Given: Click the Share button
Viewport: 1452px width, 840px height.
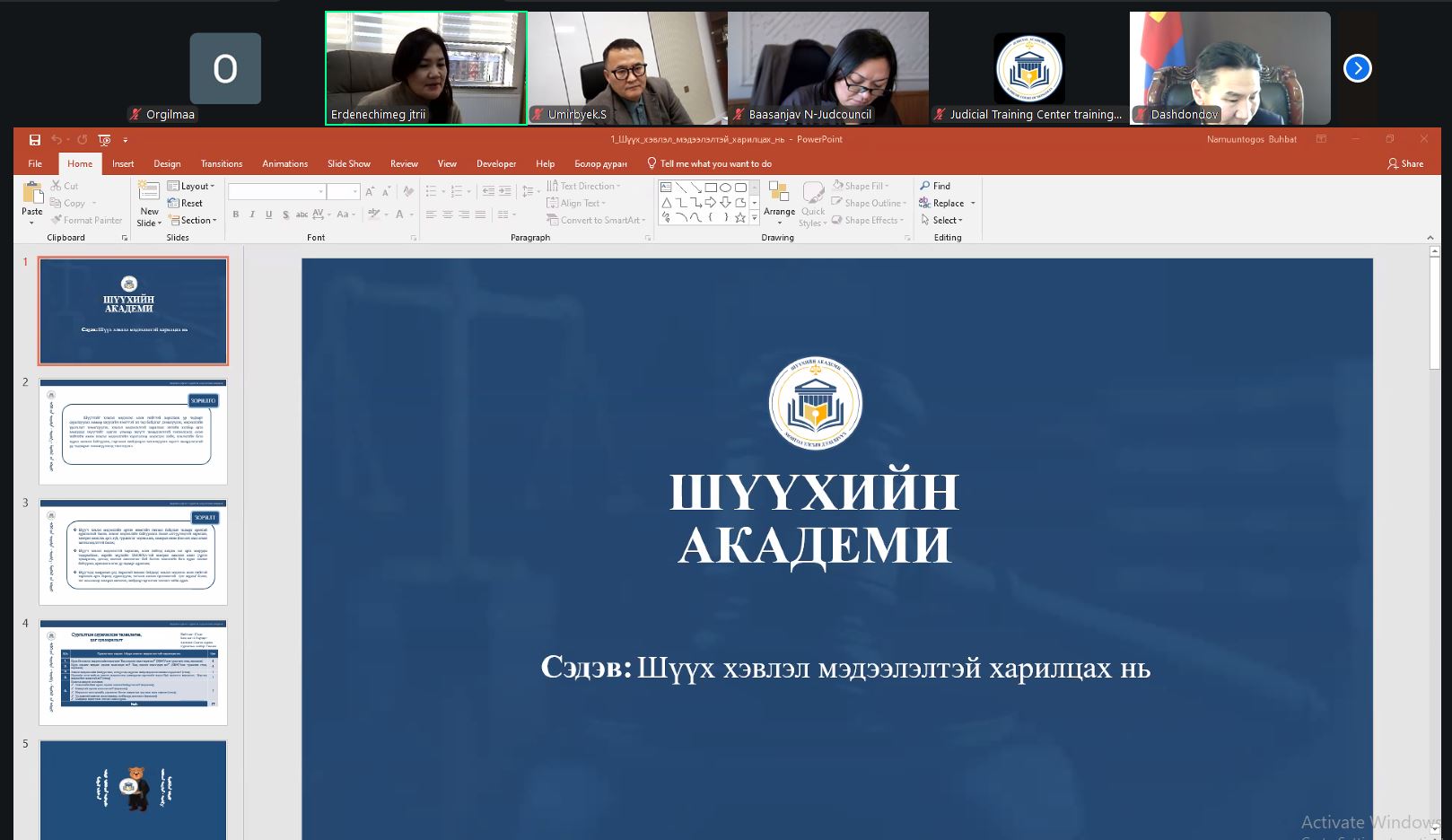Looking at the screenshot, I should tap(1405, 163).
